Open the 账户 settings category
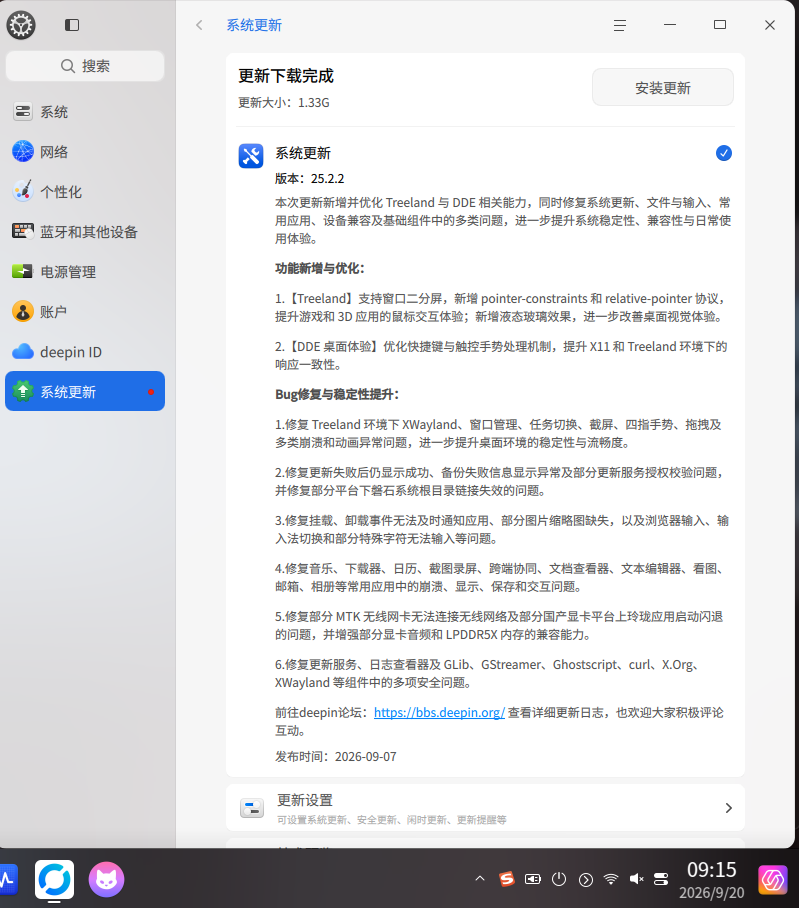Screen dimensions: 799x908 [85, 312]
